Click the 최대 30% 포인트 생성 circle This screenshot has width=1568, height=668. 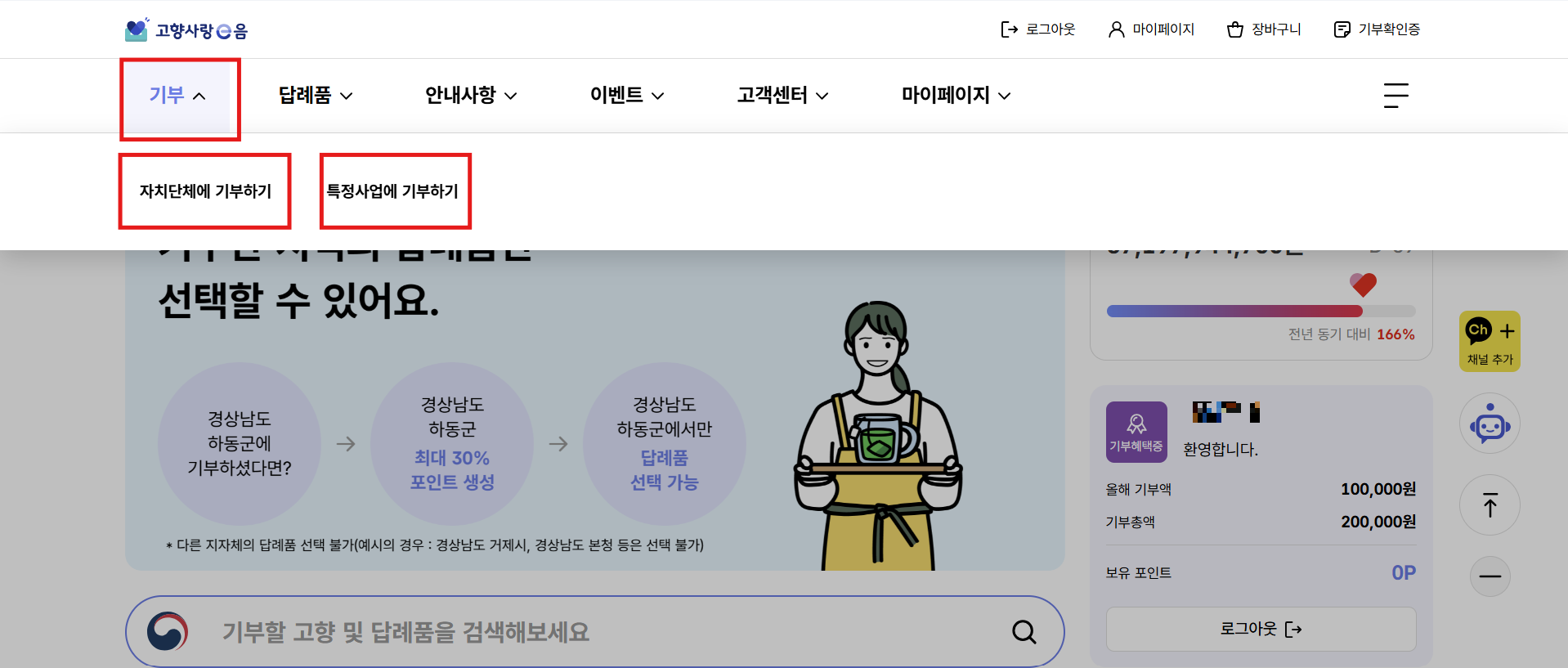452,443
